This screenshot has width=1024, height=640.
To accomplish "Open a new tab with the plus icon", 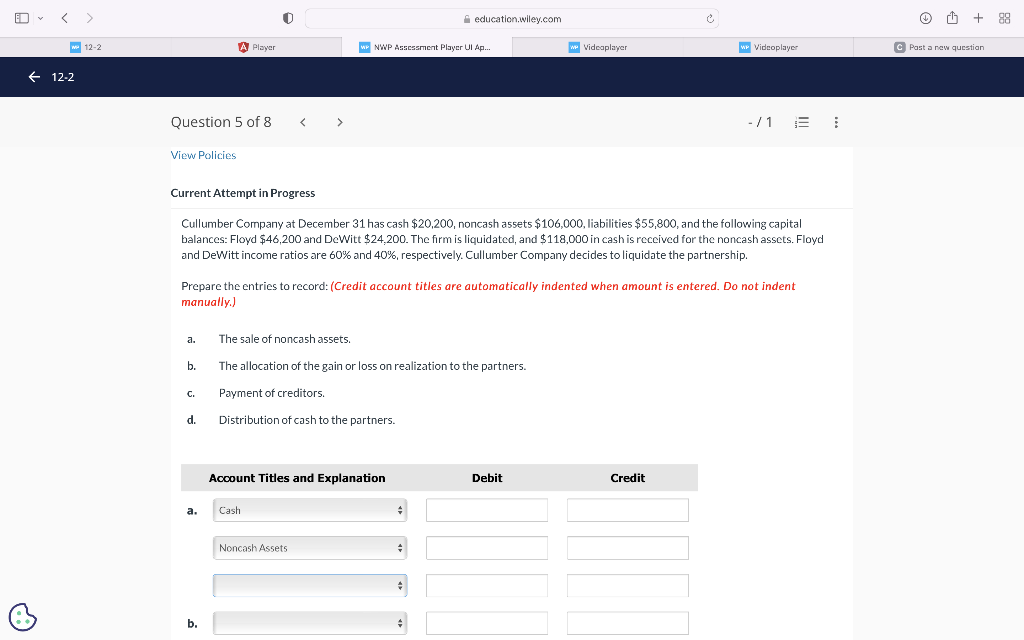I will (x=976, y=17).
